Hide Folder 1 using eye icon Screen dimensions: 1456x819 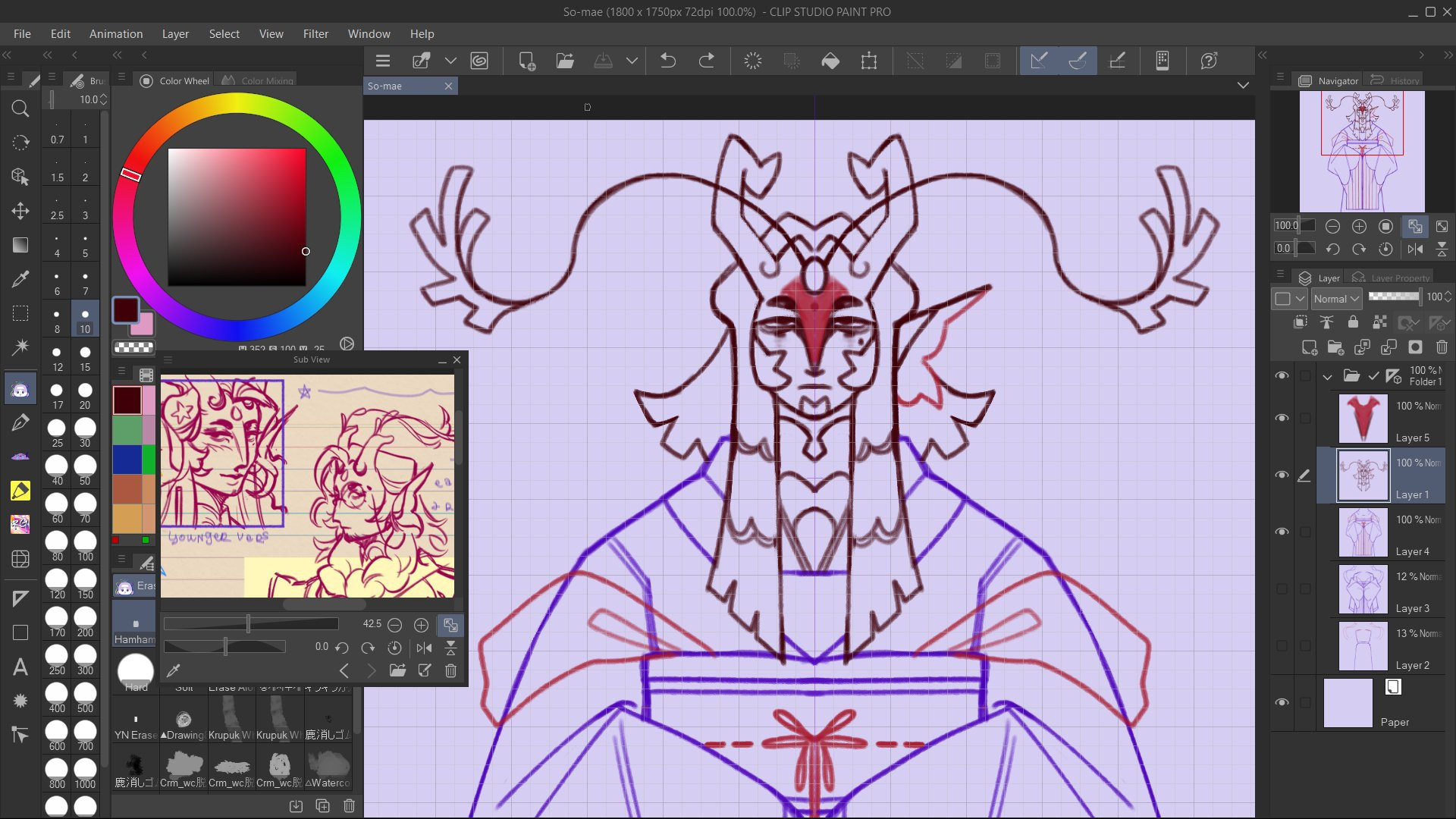point(1282,375)
